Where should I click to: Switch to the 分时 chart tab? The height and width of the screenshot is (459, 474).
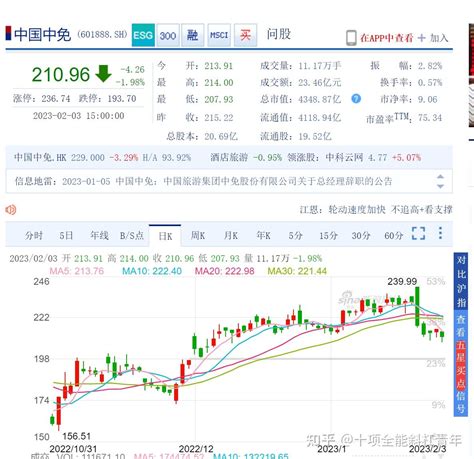click(x=34, y=236)
